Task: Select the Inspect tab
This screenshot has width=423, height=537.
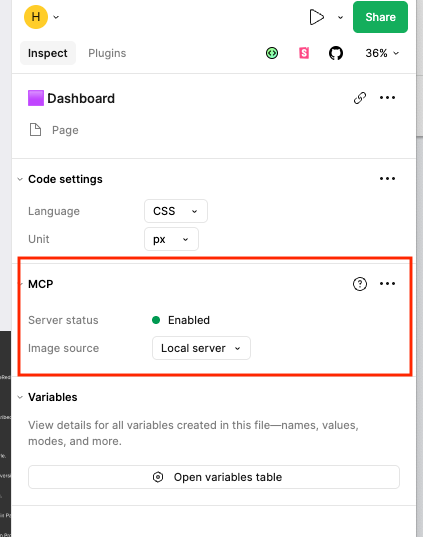Action: click(x=48, y=53)
